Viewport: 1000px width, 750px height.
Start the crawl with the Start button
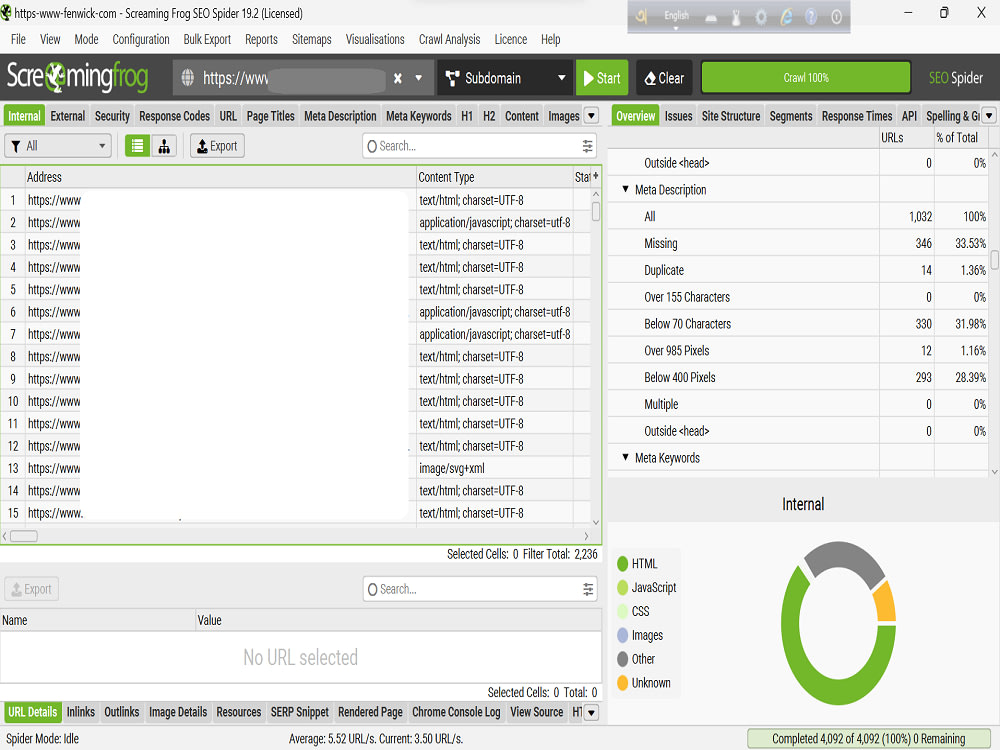(602, 78)
